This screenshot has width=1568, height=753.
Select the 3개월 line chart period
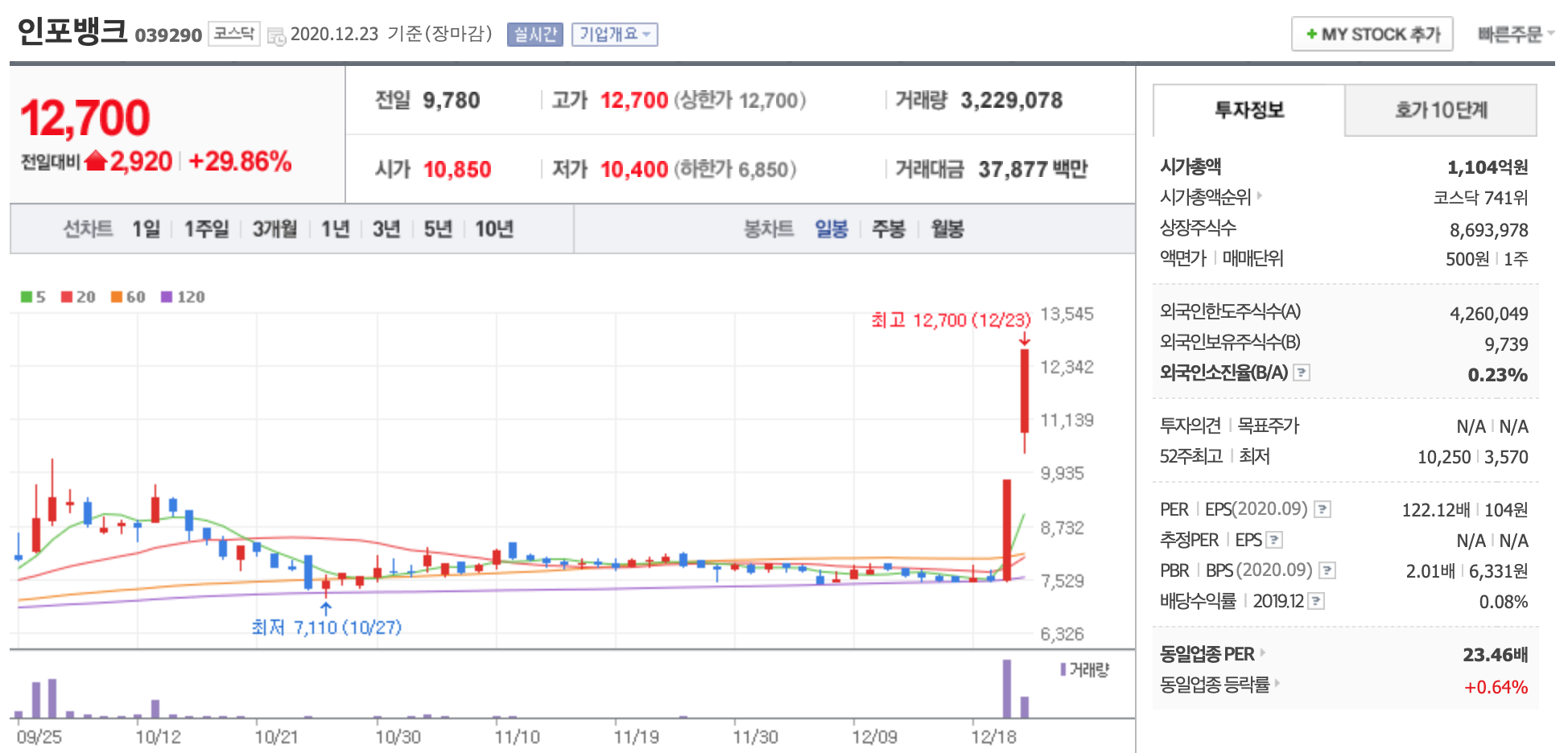[275, 229]
